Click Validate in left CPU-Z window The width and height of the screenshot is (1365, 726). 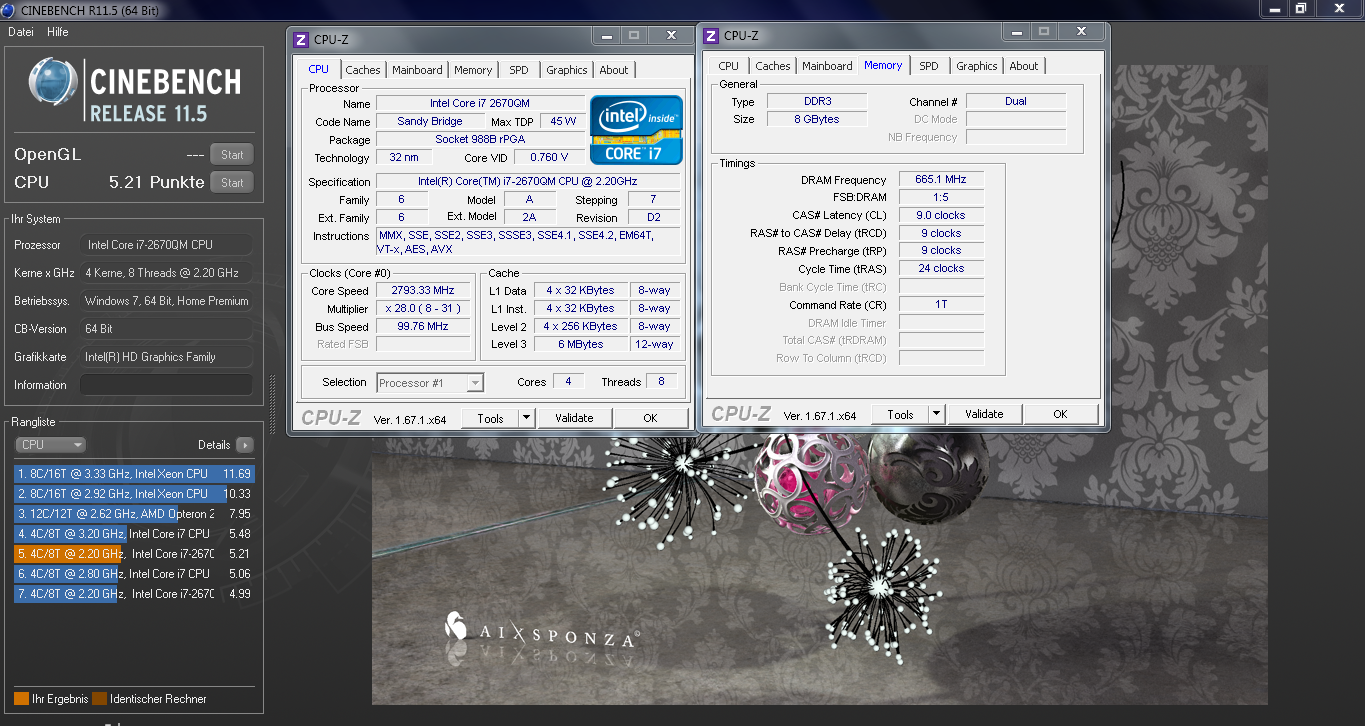[x=574, y=418]
